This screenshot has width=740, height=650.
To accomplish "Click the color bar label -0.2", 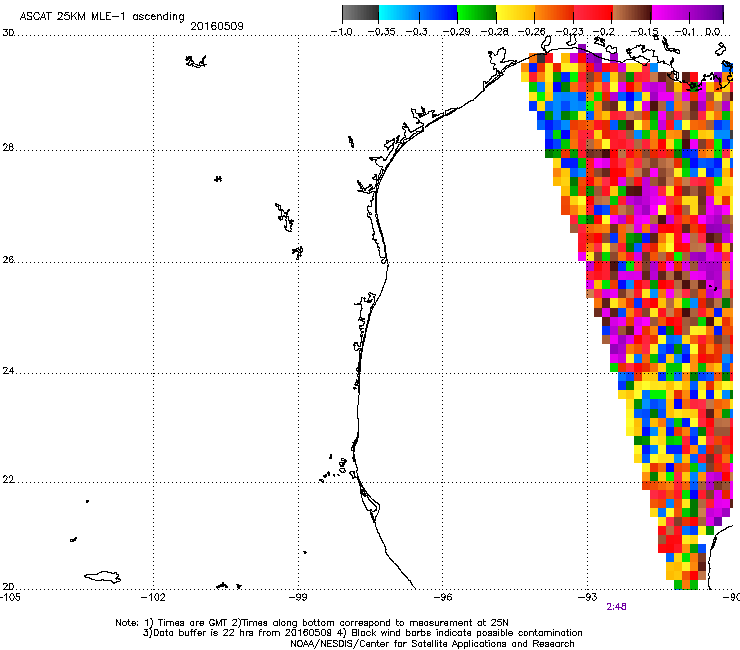I will (x=604, y=32).
